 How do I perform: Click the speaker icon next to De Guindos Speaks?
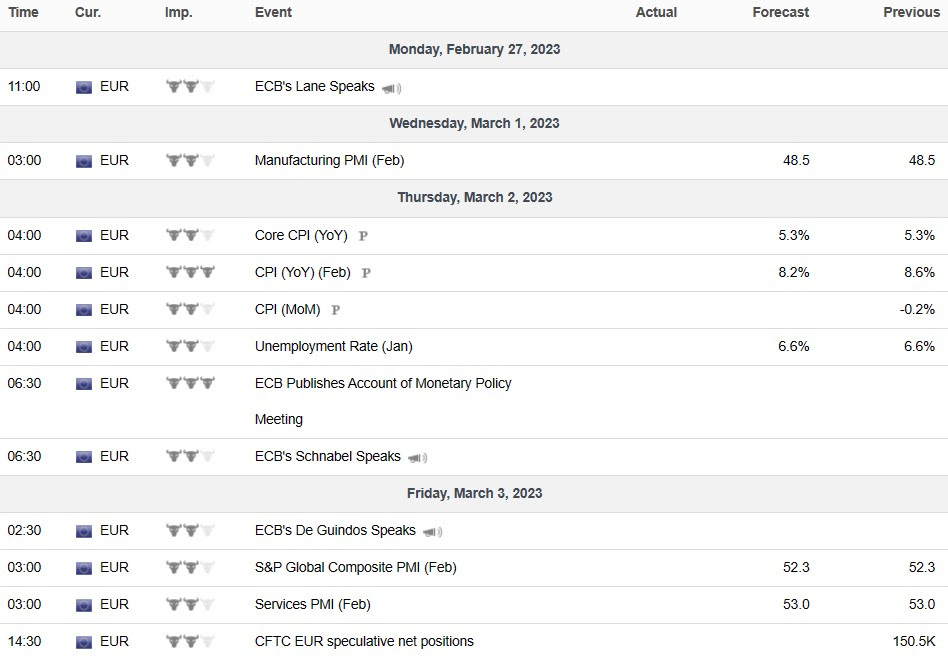point(432,532)
